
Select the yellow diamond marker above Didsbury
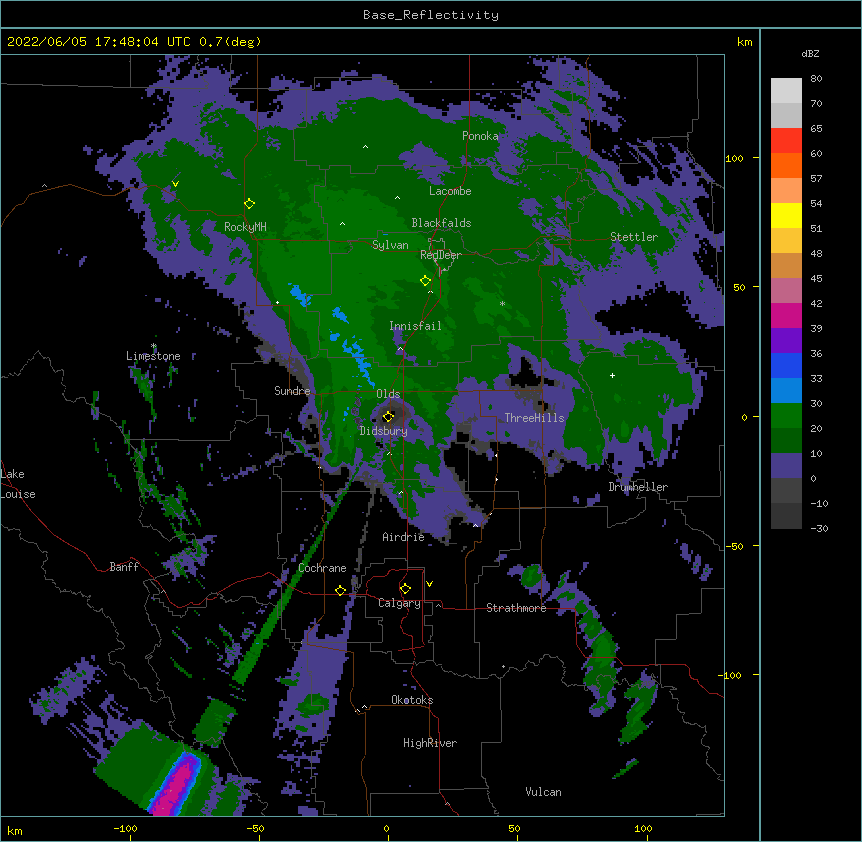[x=388, y=416]
